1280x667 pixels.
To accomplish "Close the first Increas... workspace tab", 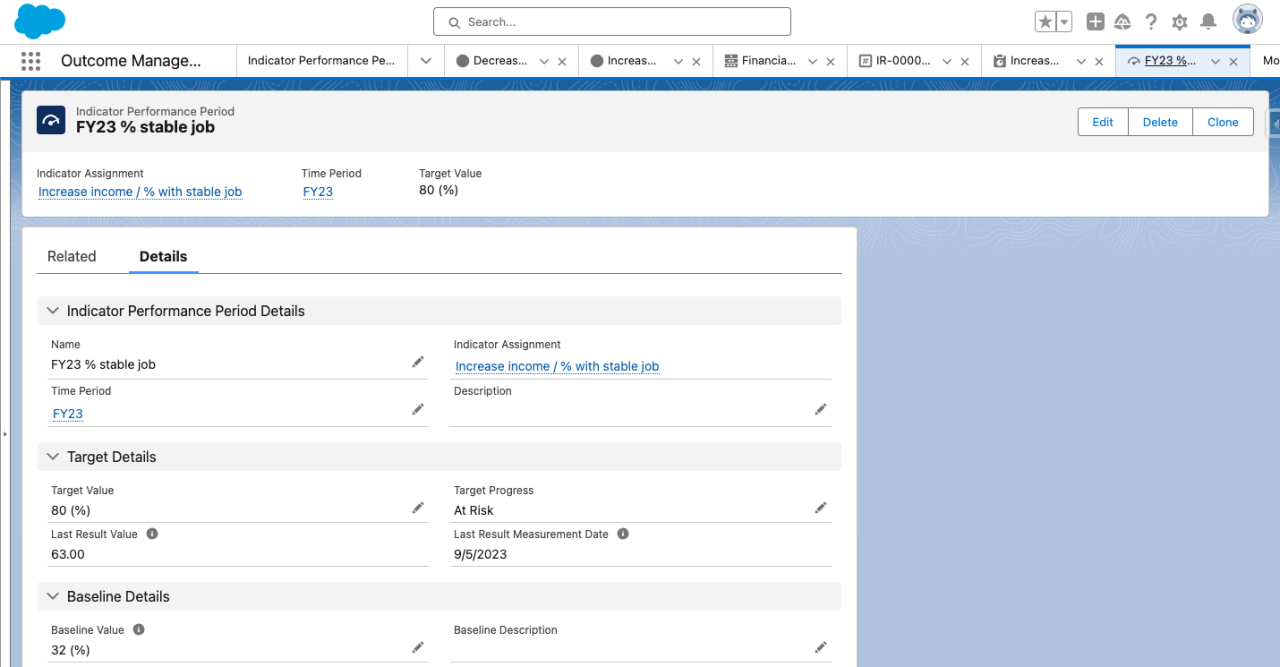I will 696,62.
